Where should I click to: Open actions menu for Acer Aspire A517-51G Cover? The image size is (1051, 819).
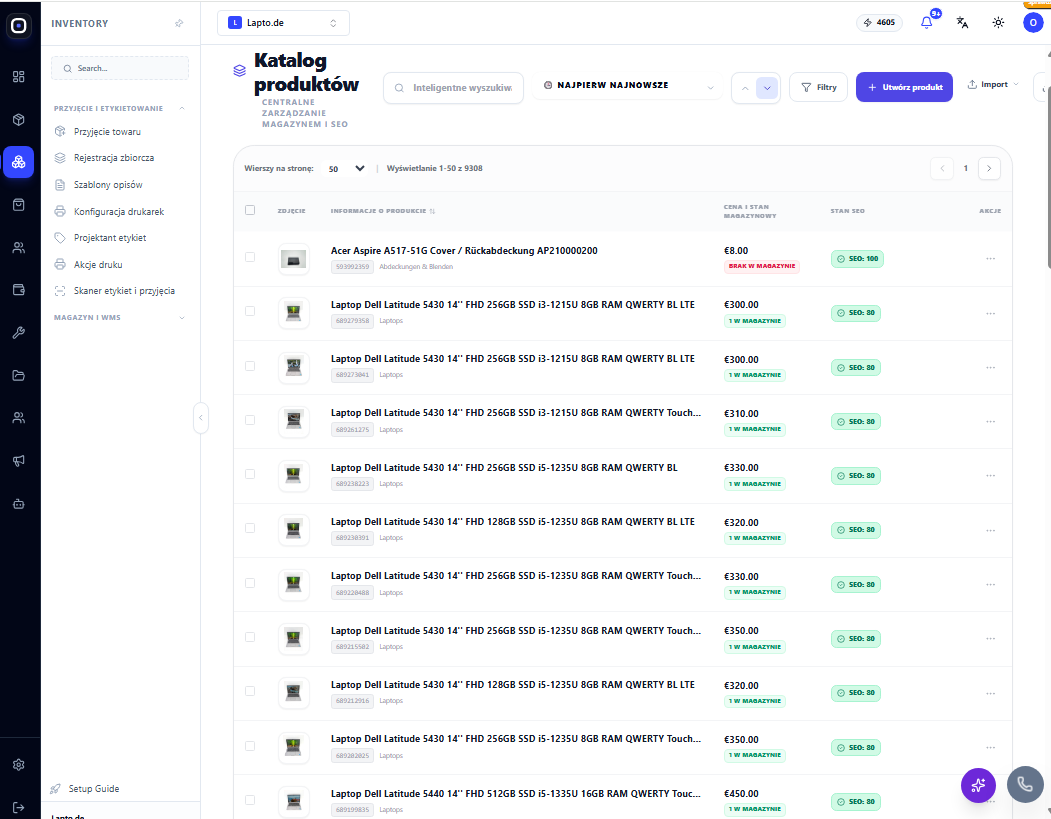click(990, 259)
